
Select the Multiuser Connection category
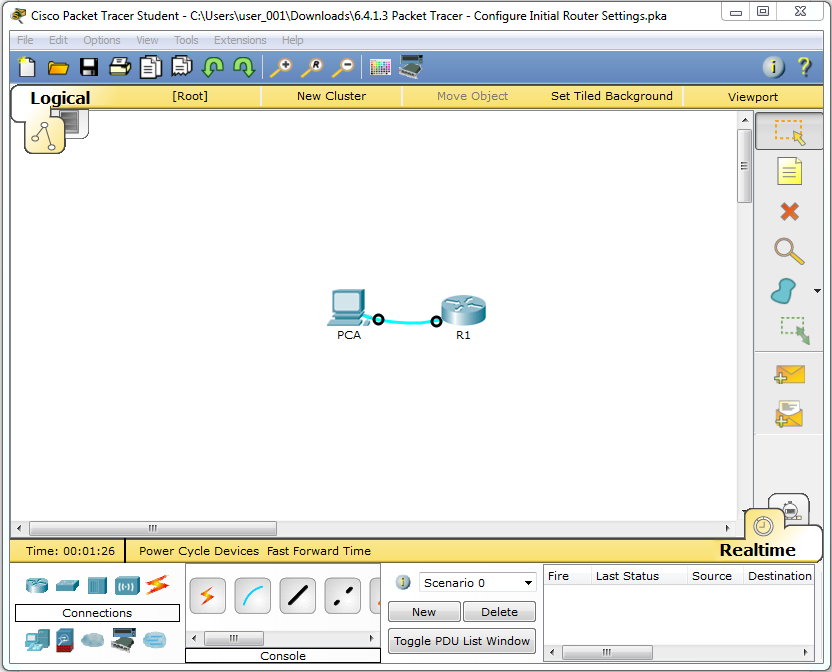point(154,640)
